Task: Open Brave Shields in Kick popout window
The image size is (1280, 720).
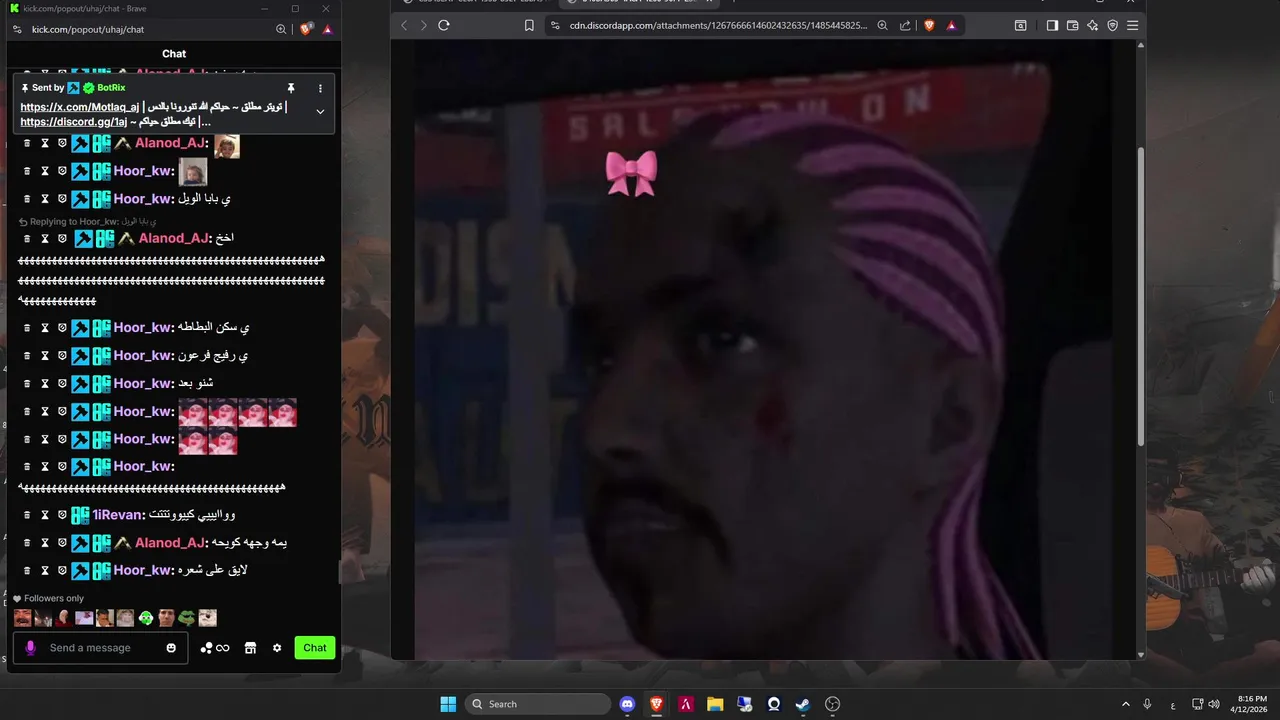Action: coord(306,29)
